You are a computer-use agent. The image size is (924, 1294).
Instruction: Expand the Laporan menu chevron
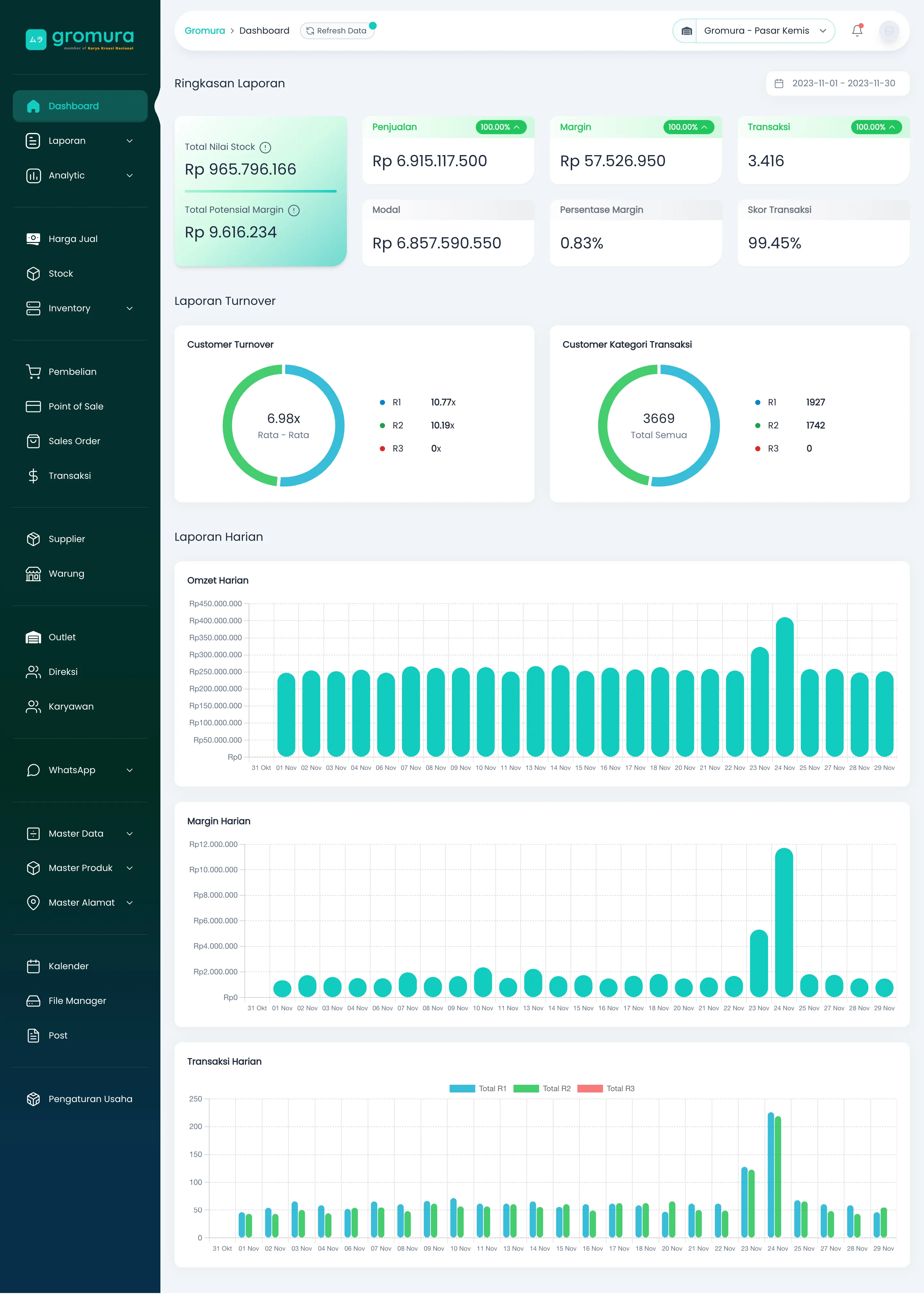pos(130,141)
